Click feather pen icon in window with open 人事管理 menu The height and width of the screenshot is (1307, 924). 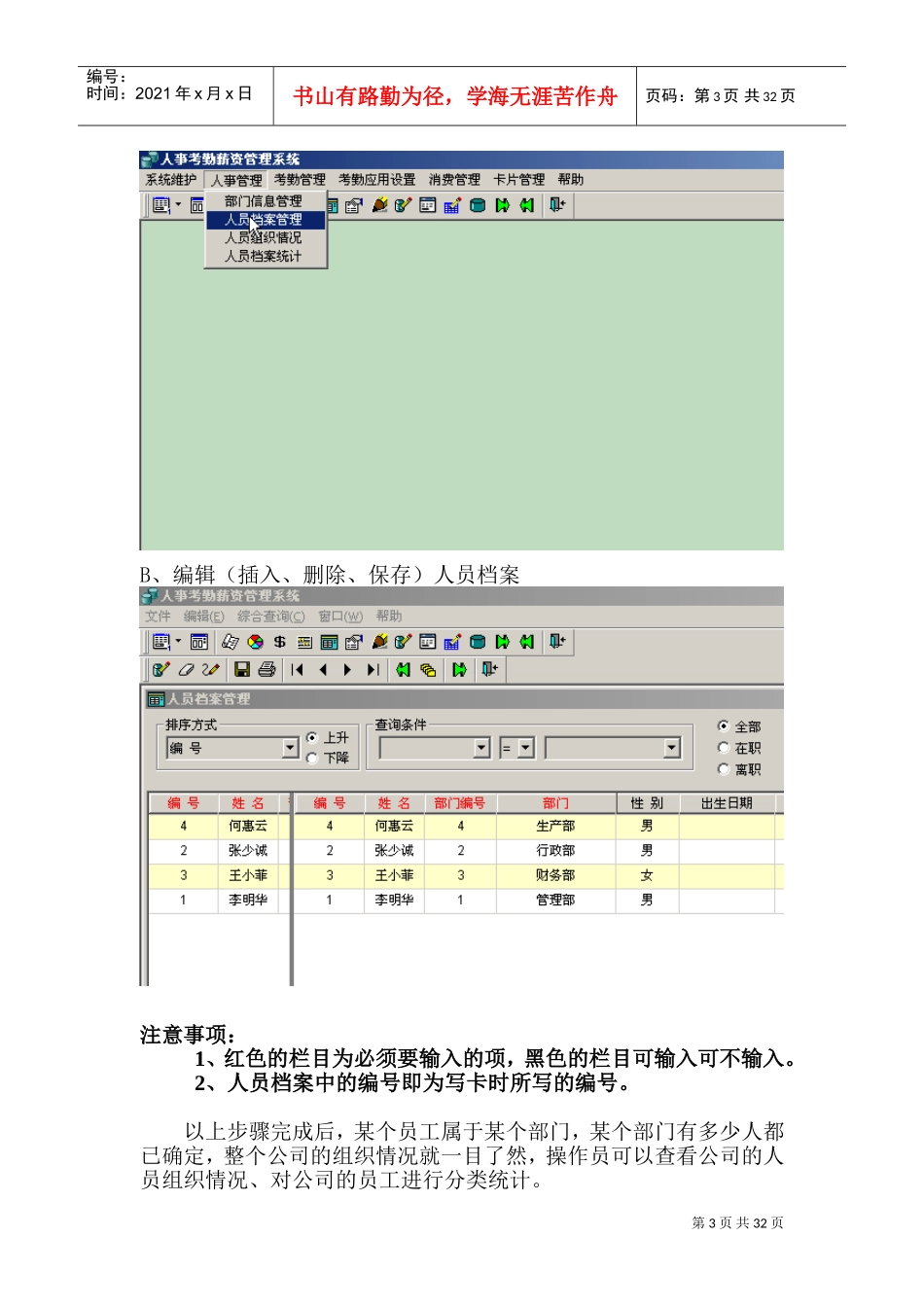click(380, 205)
